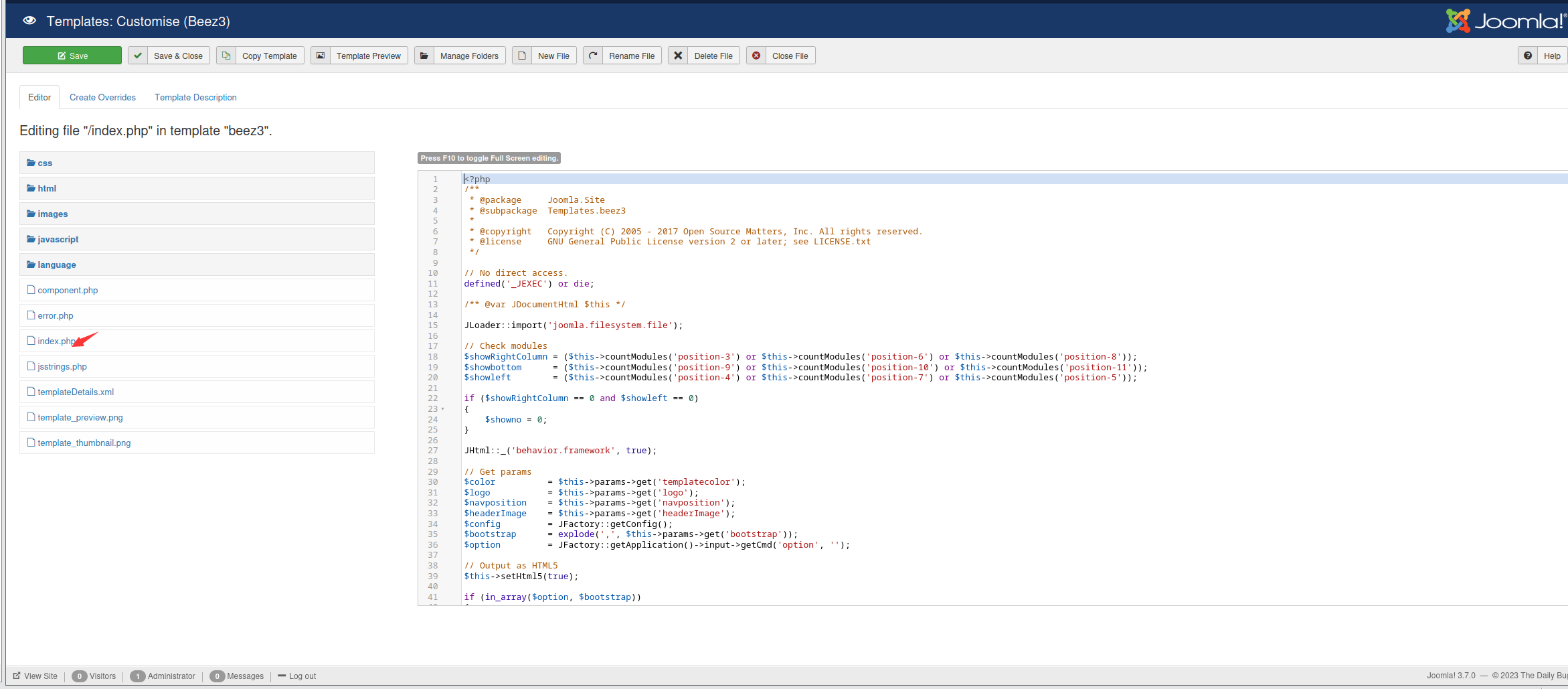Viewport: 1568px width, 689px height.
Task: Click the Delete File X icon
Action: point(678,56)
